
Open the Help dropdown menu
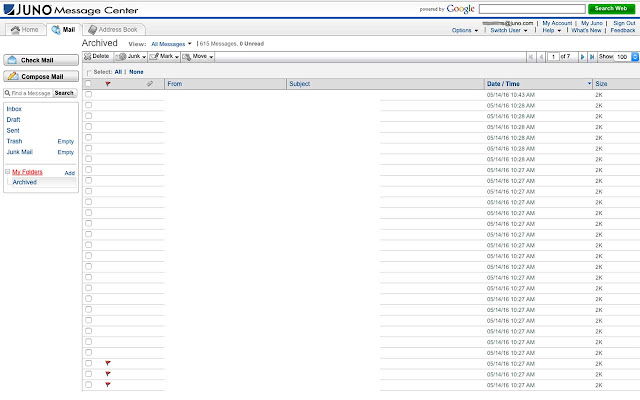pyautogui.click(x=551, y=30)
